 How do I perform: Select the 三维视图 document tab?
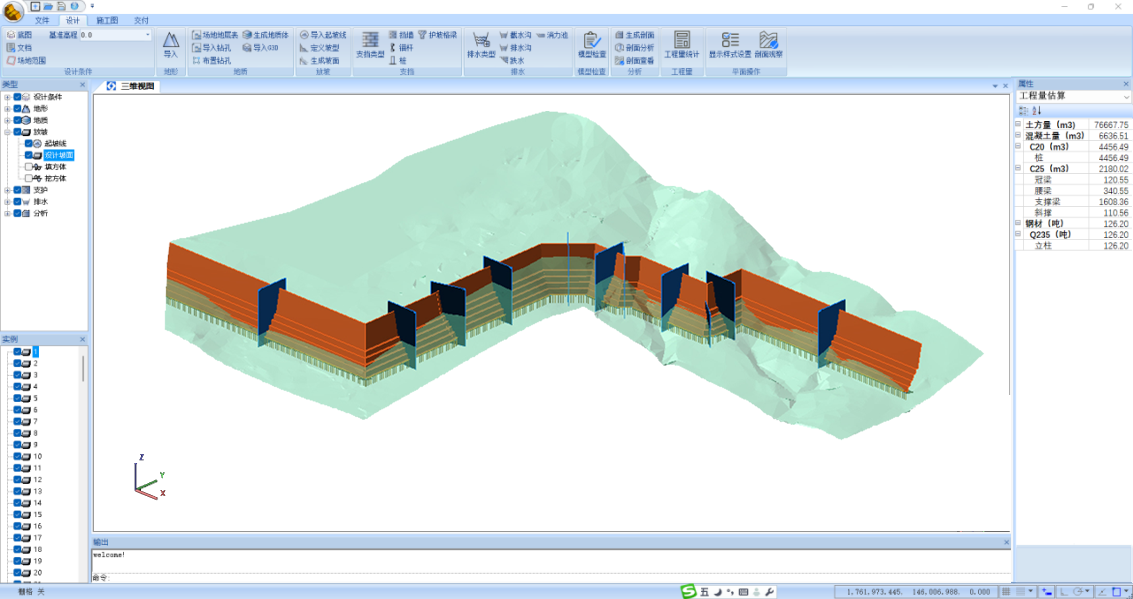(137, 87)
